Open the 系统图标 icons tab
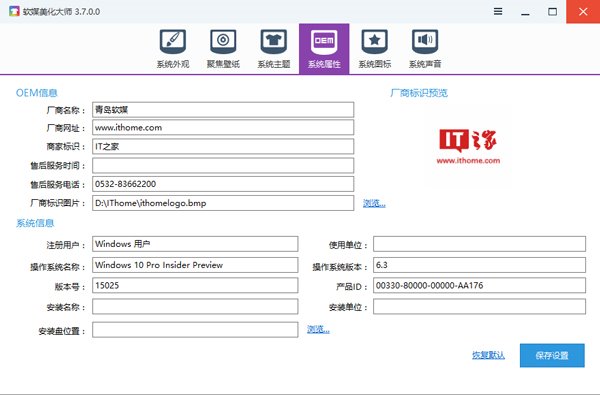The image size is (600, 395). pyautogui.click(x=375, y=49)
